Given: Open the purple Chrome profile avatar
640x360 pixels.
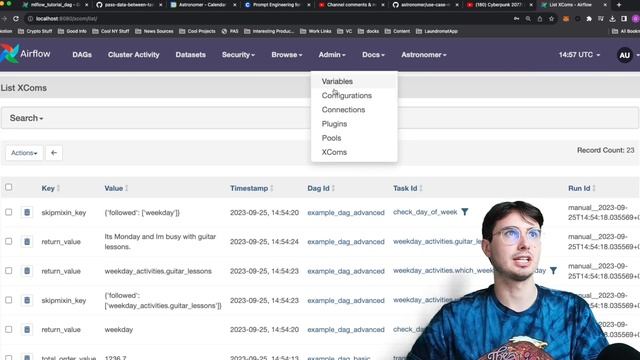Looking at the screenshot, I should [636, 19].
